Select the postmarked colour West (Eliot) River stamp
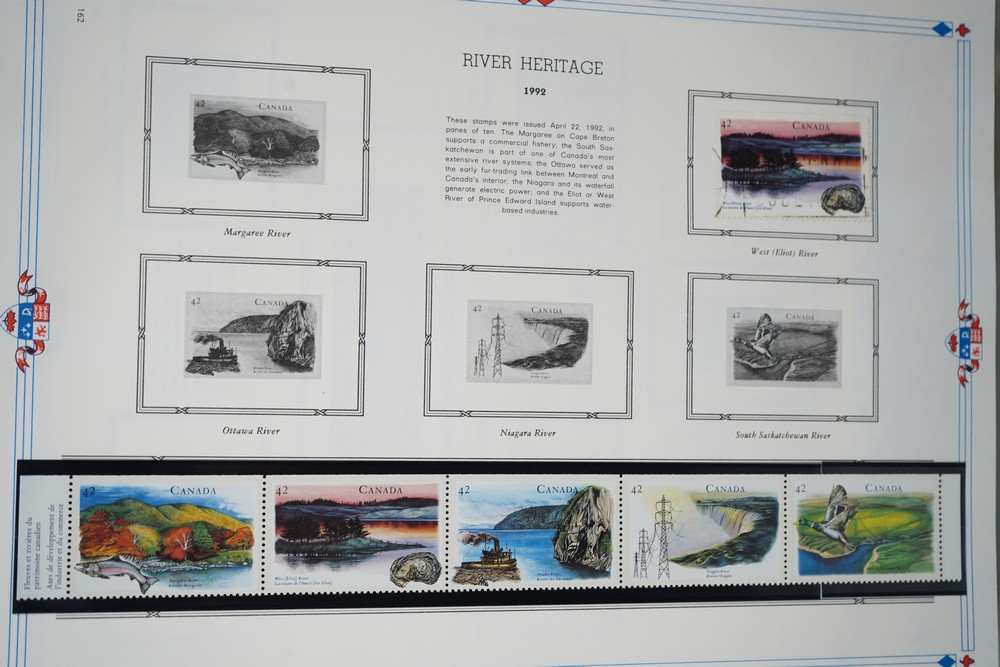 [791, 167]
